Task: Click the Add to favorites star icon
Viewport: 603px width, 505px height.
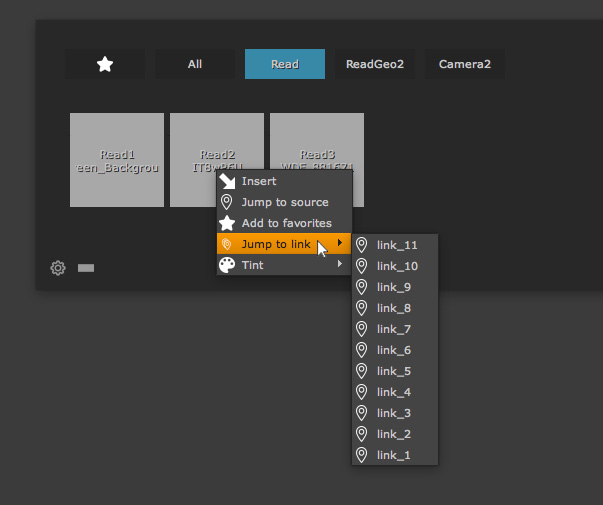Action: (x=227, y=223)
